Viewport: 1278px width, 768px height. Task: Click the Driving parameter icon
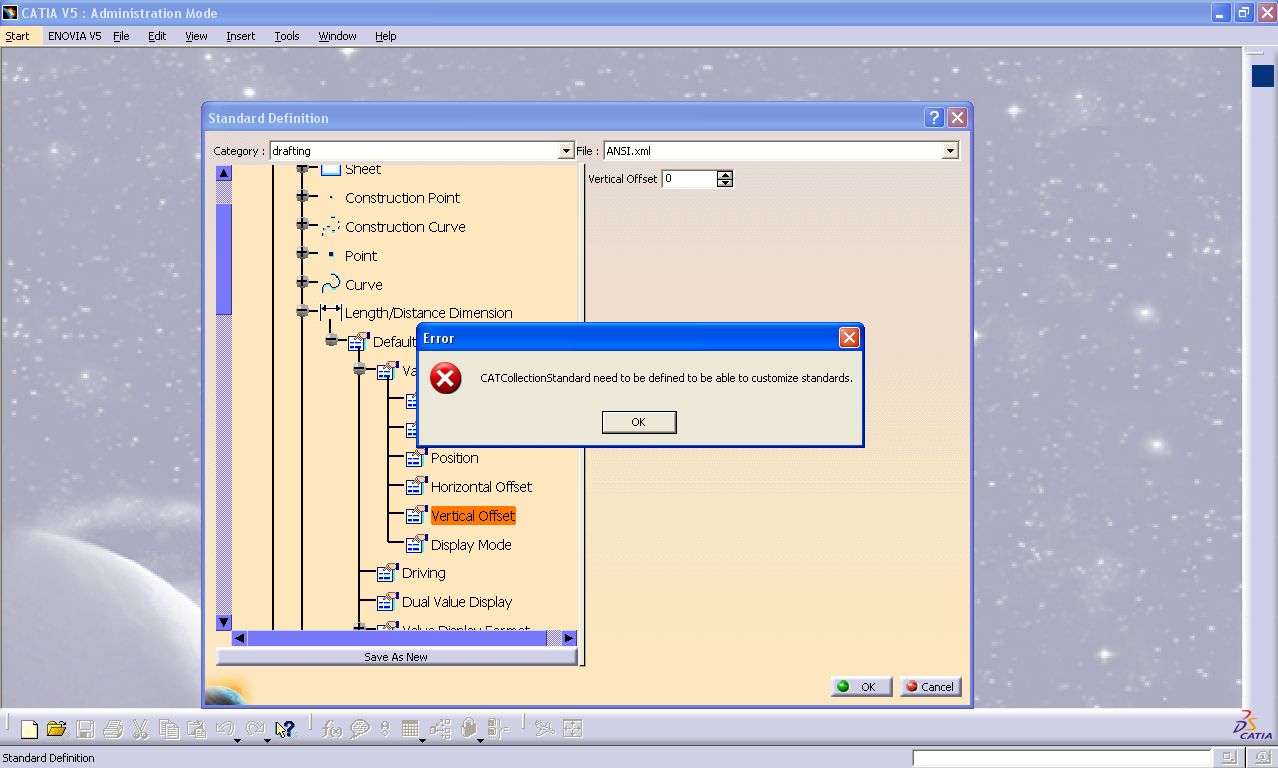pos(387,573)
